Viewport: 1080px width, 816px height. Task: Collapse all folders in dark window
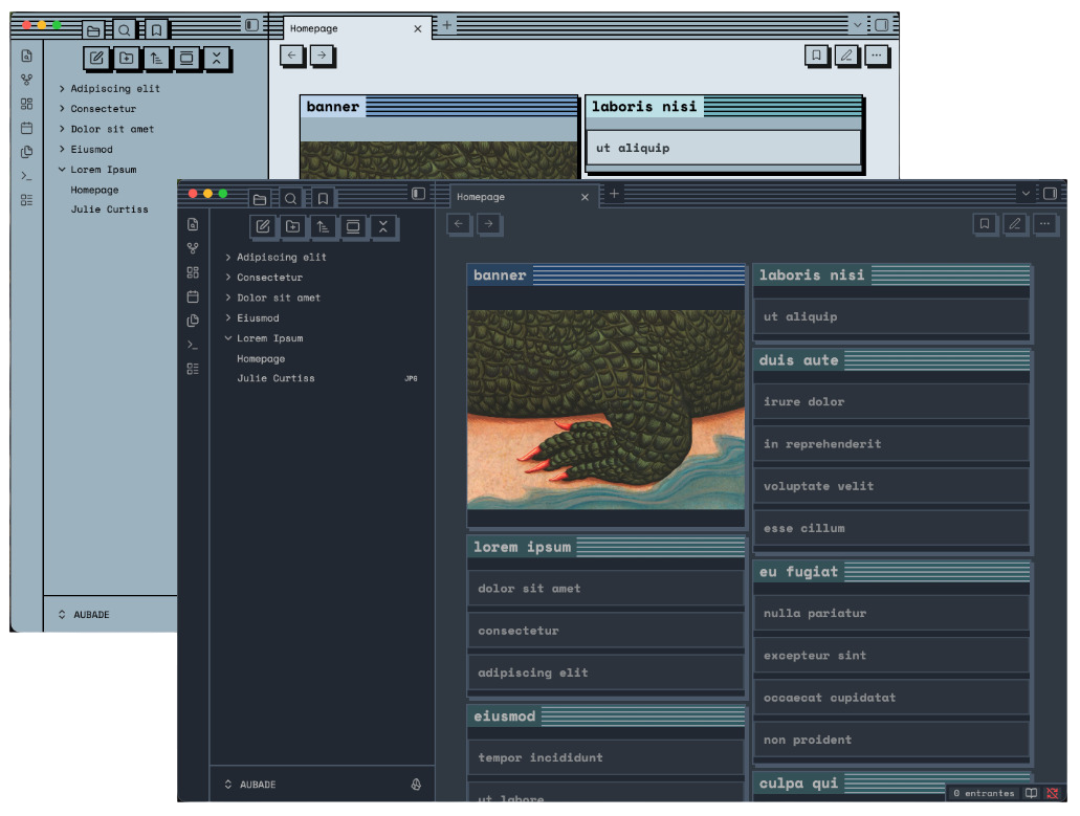384,226
